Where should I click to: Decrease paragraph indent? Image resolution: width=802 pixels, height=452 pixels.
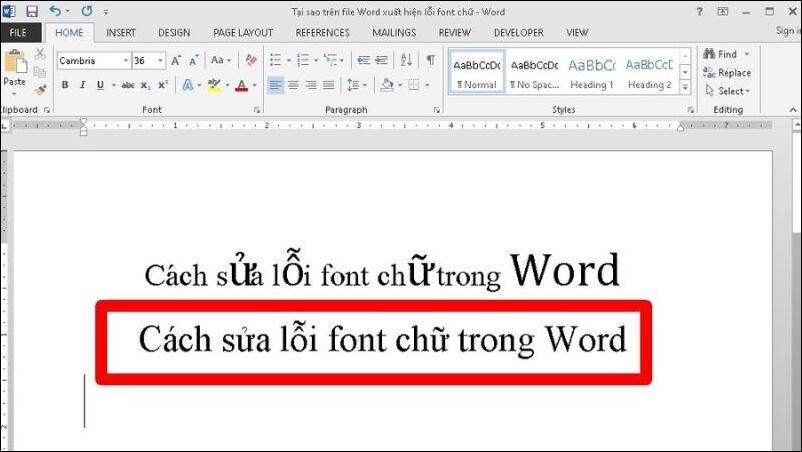[364, 60]
